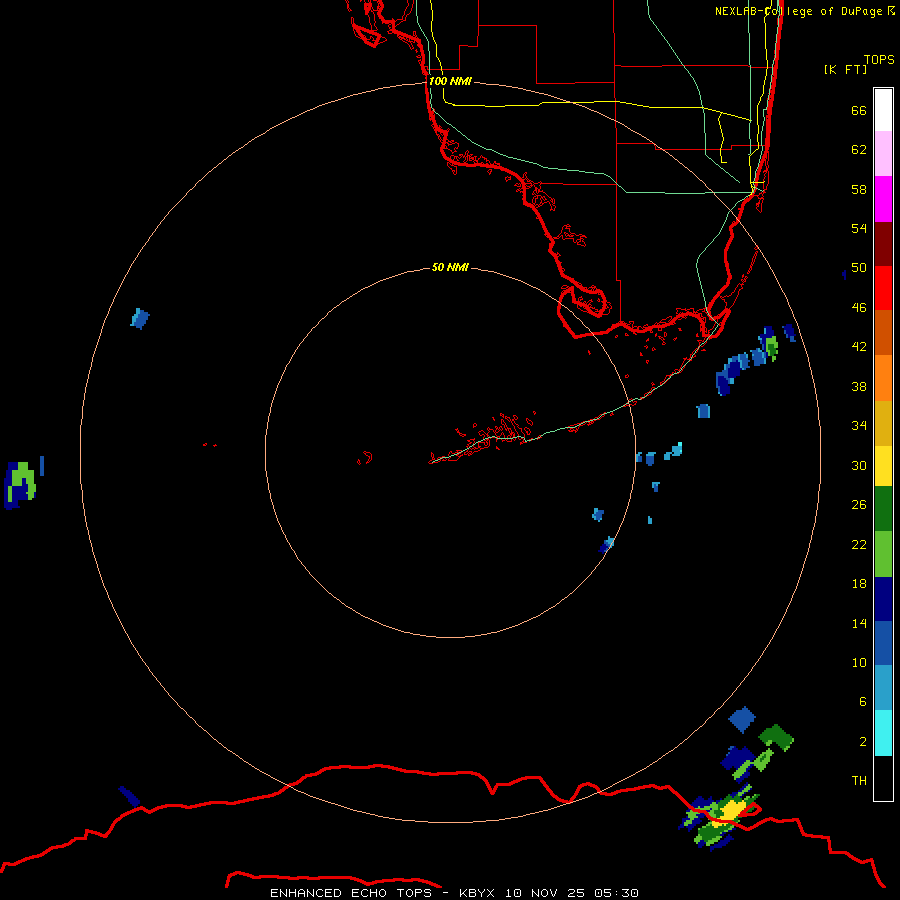The image size is (900, 900).
Task: Click the 'TH' threshold legend label
Action: click(x=859, y=780)
